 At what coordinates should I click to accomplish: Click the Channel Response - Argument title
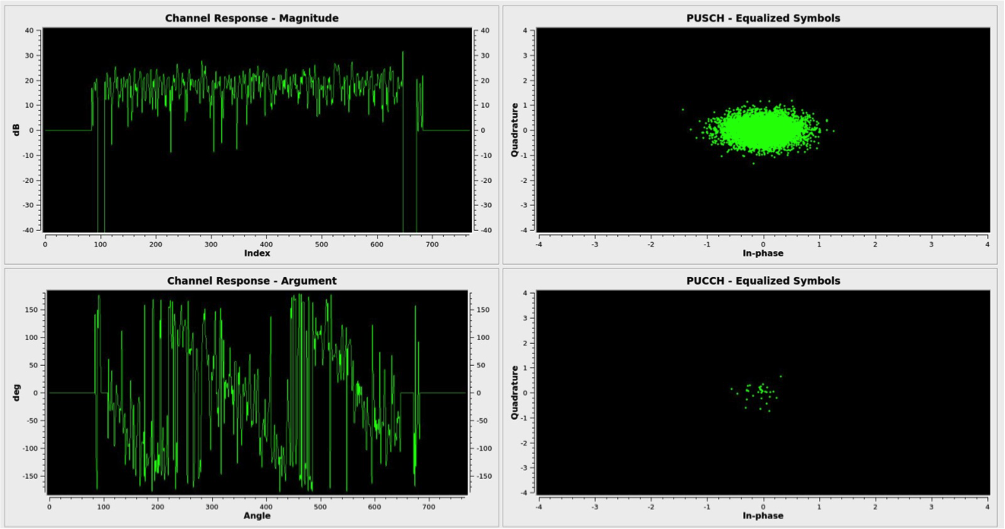click(252, 281)
